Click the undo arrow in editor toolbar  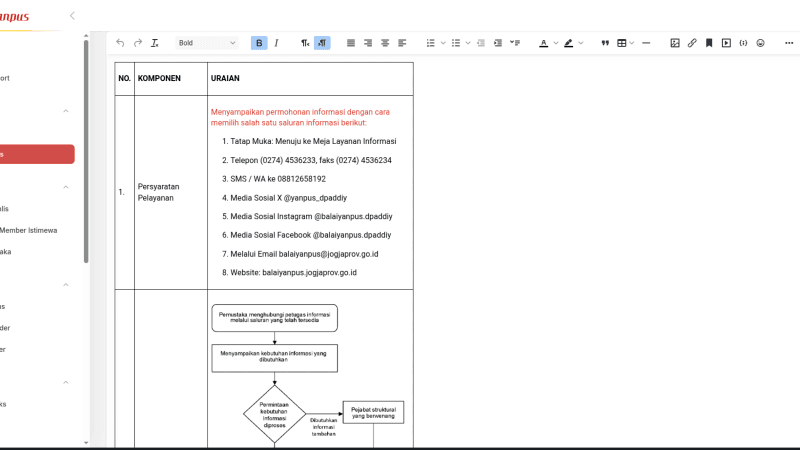[x=120, y=43]
